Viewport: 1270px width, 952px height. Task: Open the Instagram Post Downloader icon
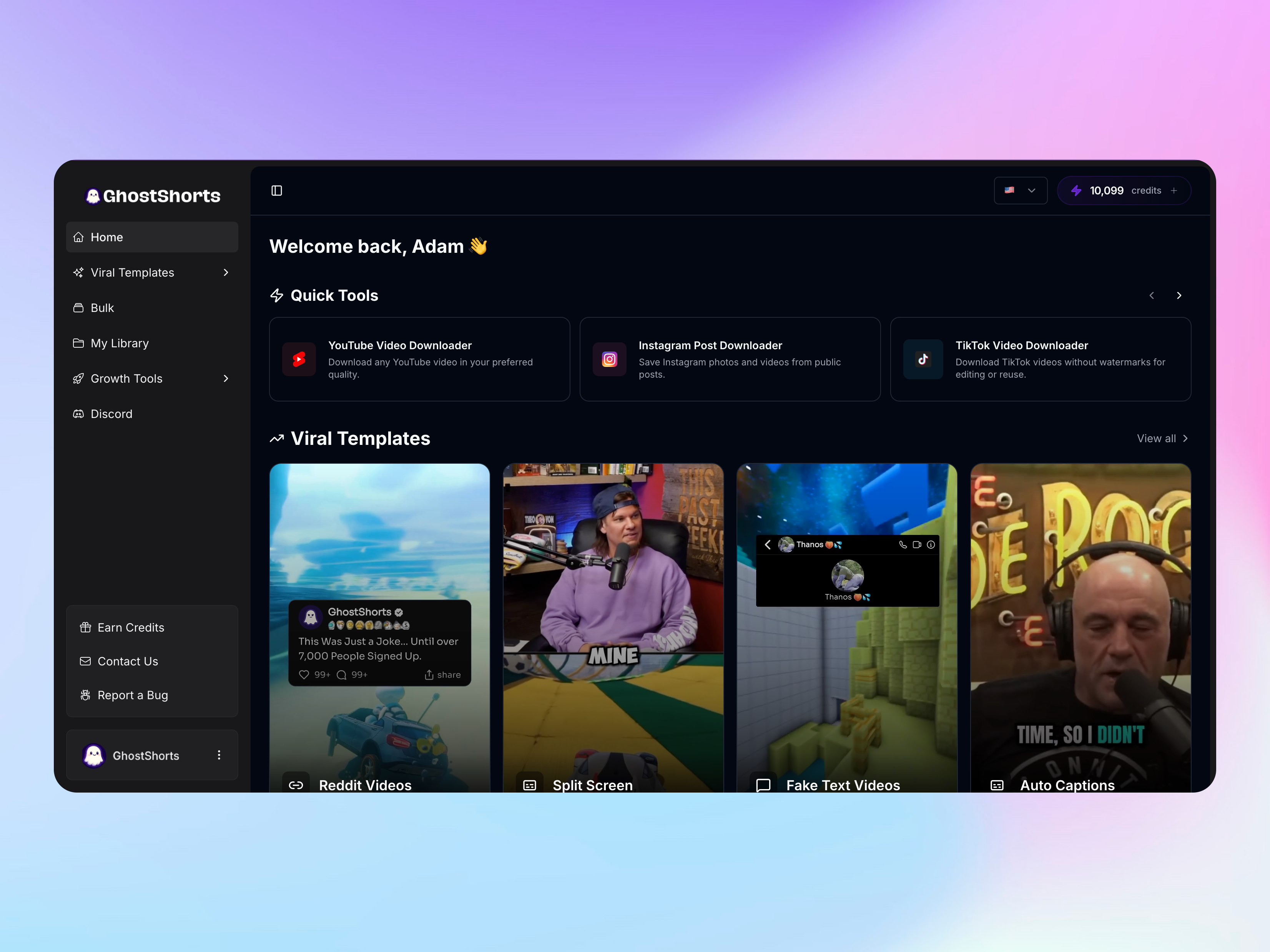[x=609, y=359]
